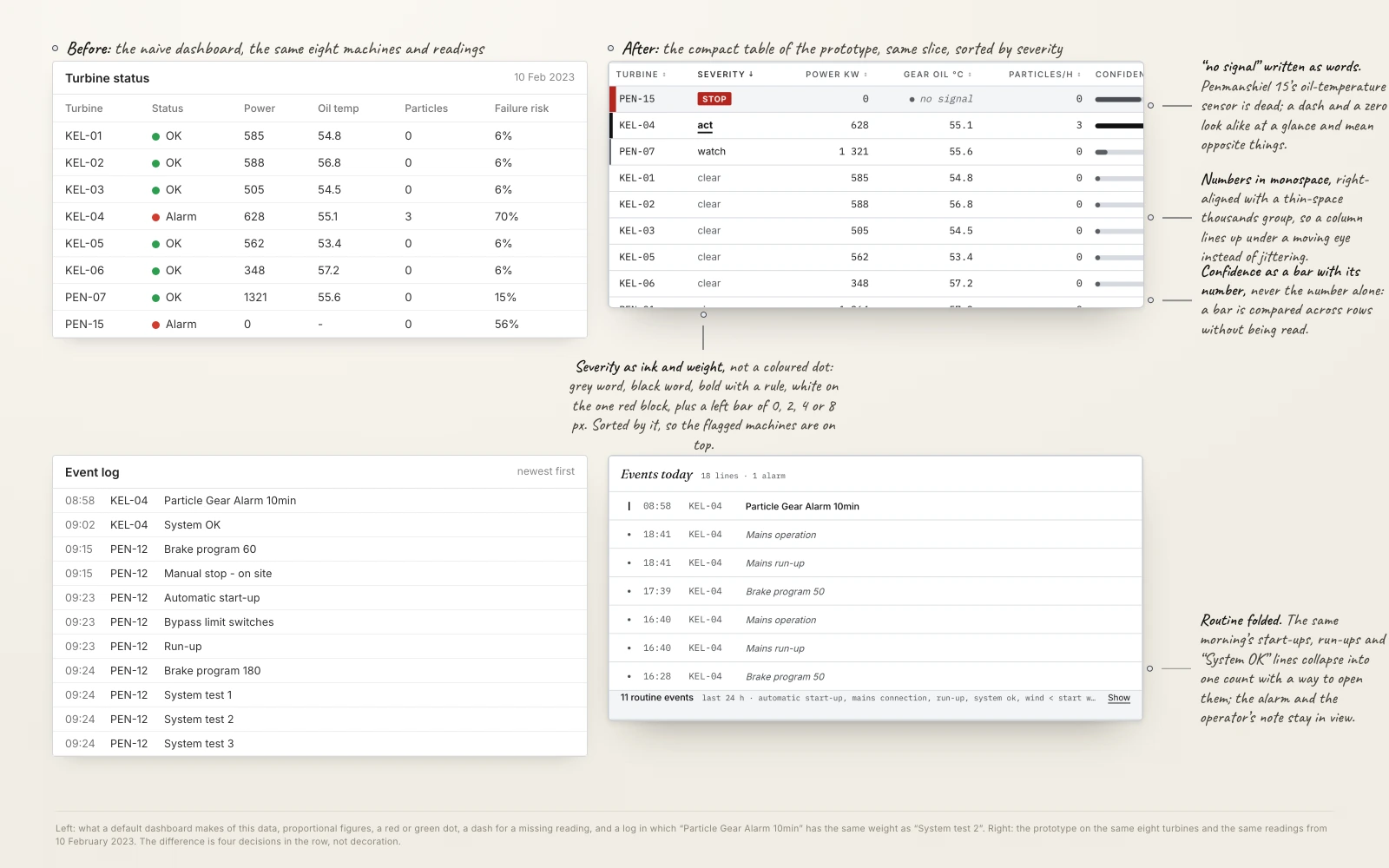Viewport: 1389px width, 868px height.
Task: Sort the prototype table by Turbine column
Action: pos(641,75)
